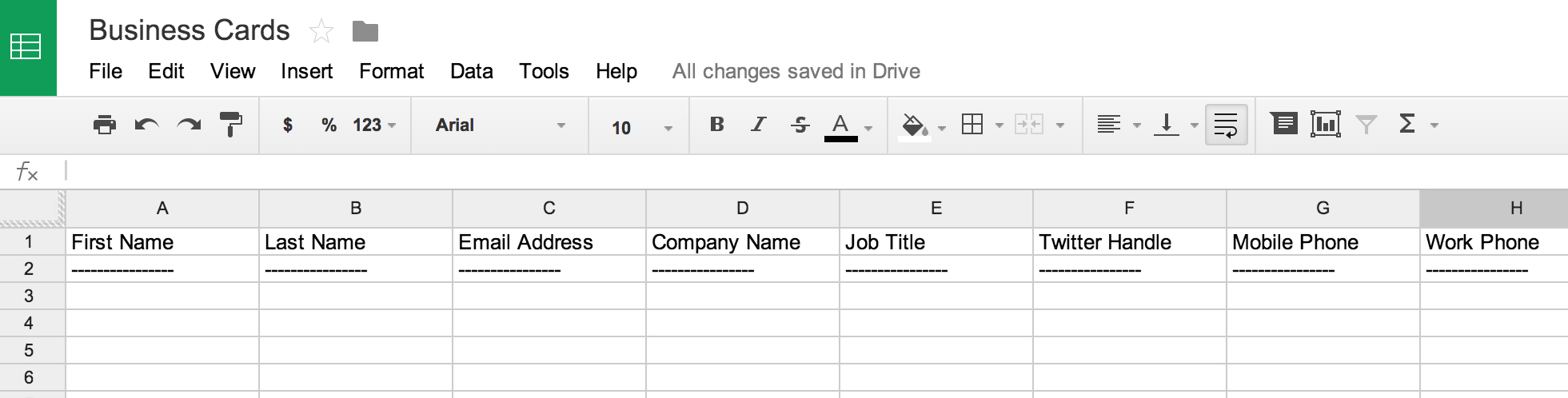Open the Data menu
The height and width of the screenshot is (398, 1568).
471,71
